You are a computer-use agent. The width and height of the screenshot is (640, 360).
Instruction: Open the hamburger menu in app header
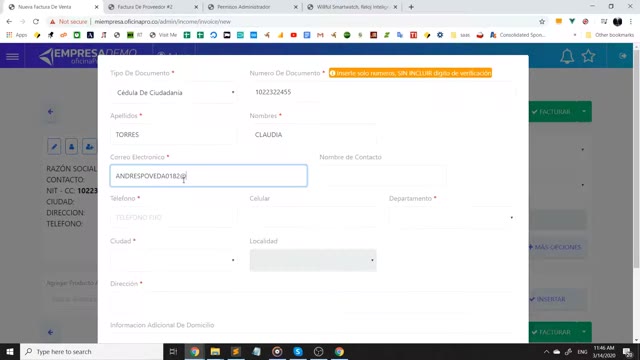12,56
